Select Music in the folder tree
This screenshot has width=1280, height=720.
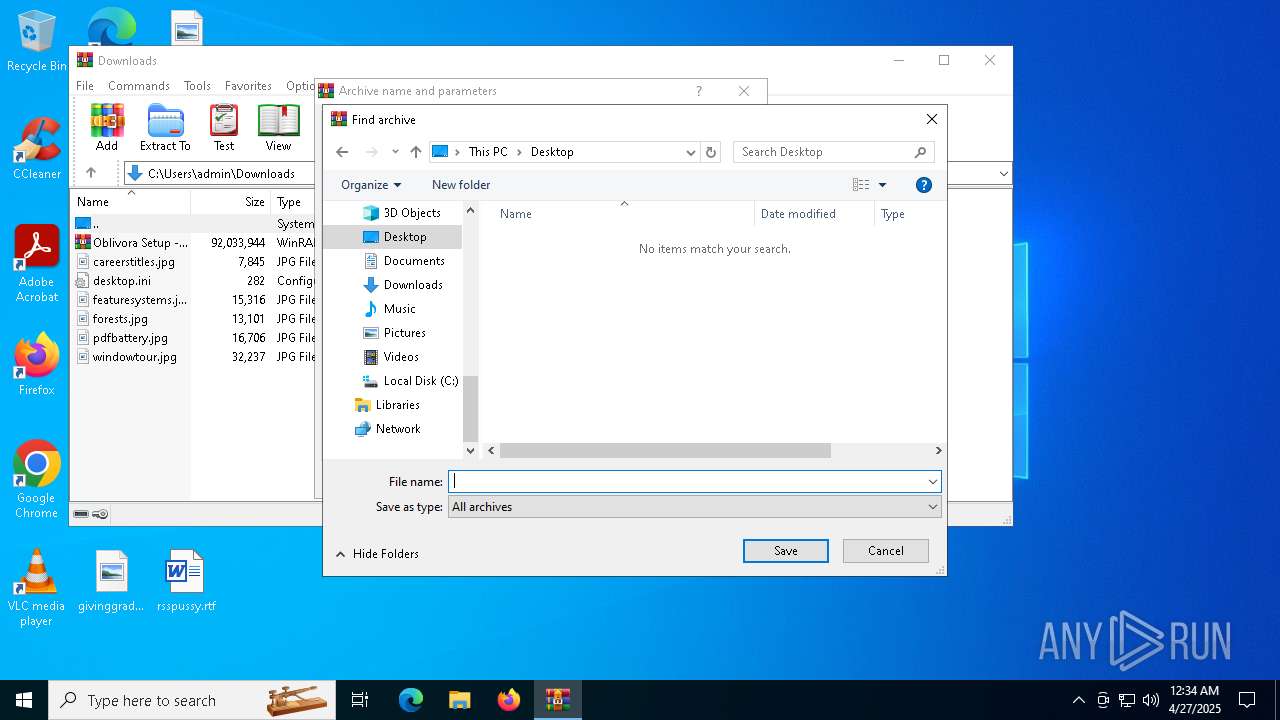389,309
